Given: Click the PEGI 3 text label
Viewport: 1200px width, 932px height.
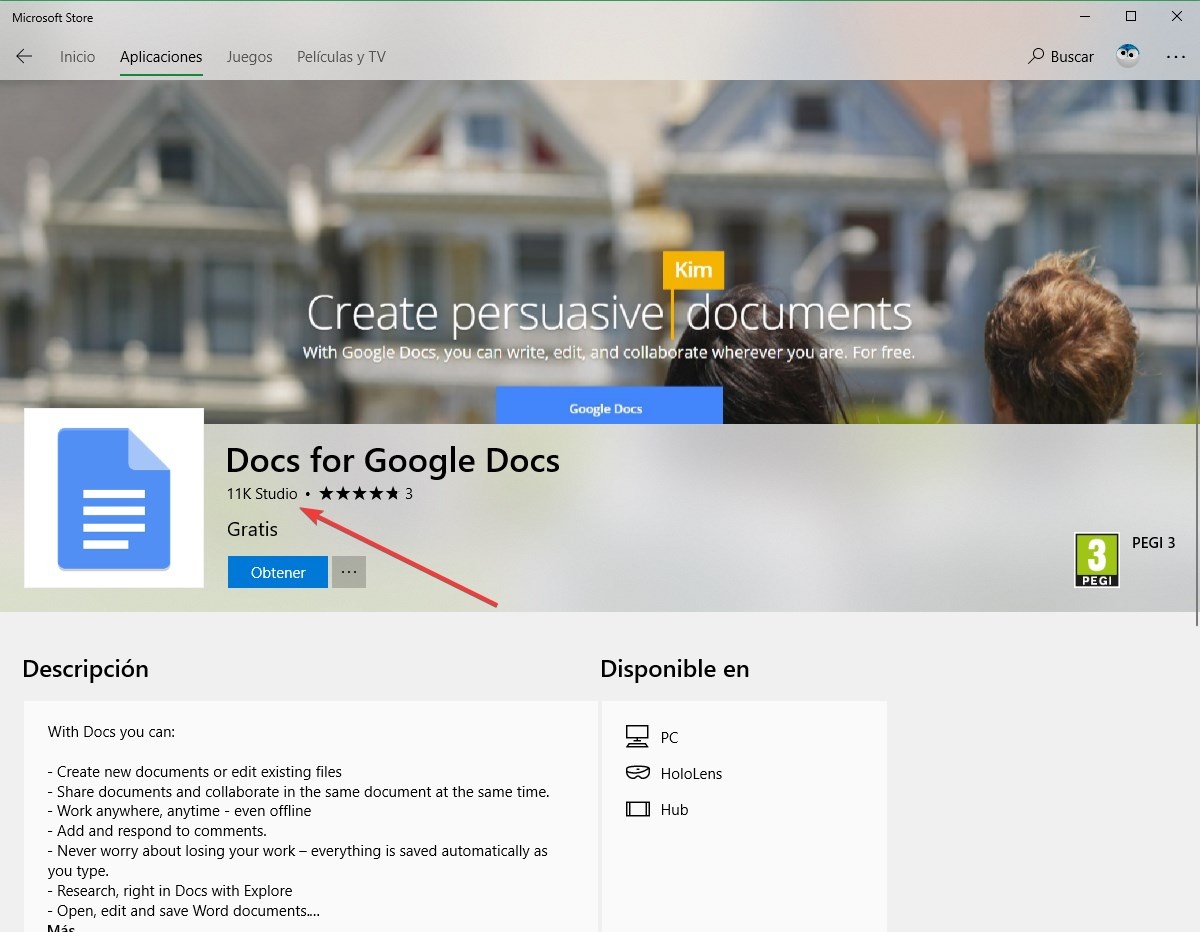Looking at the screenshot, I should [x=1153, y=543].
